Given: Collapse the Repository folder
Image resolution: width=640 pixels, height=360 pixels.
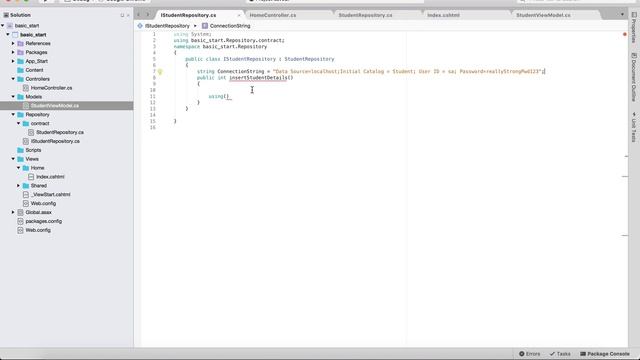Looking at the screenshot, I should point(13,115).
